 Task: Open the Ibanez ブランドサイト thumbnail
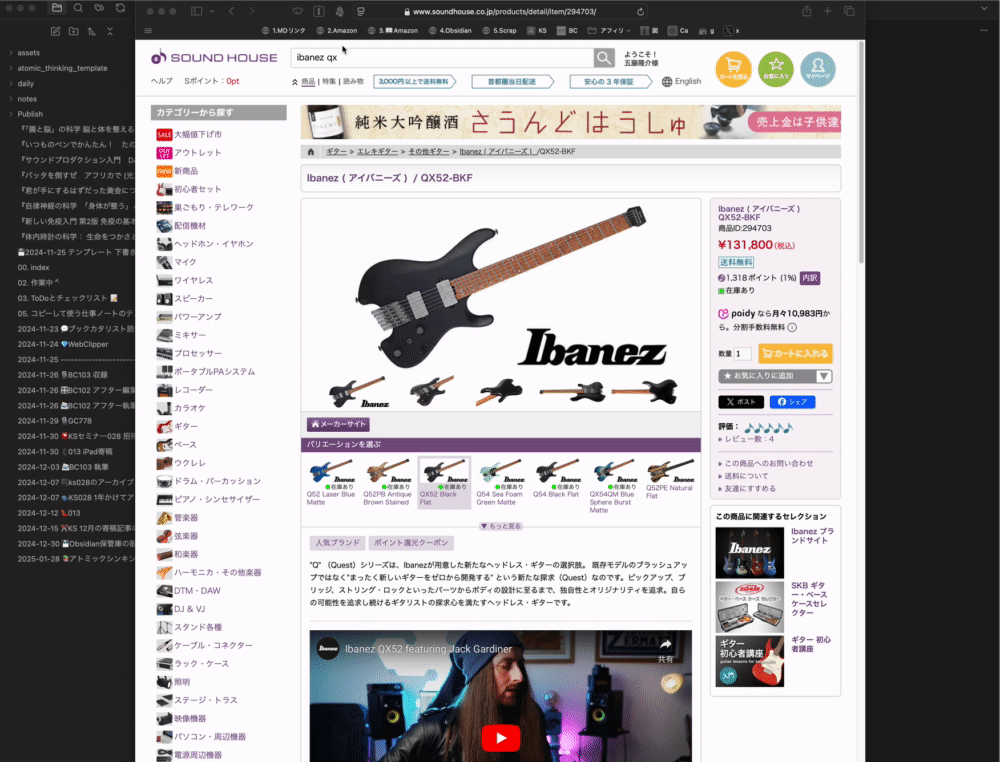749,552
